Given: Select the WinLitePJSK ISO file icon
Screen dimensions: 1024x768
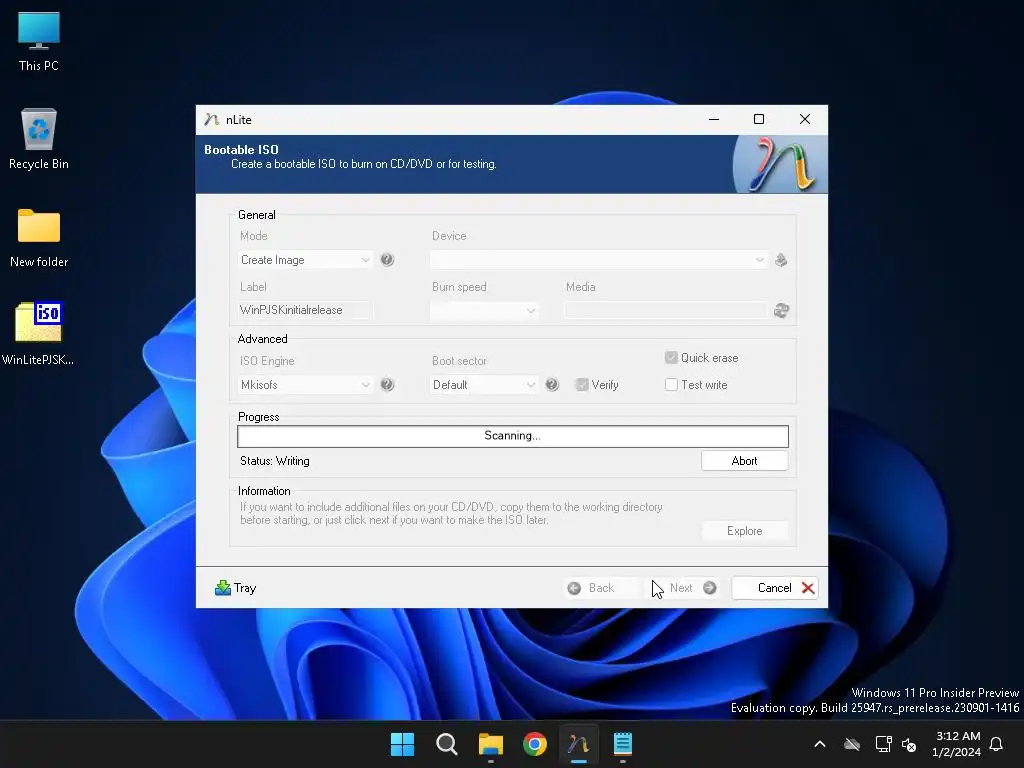Looking at the screenshot, I should tap(39, 333).
